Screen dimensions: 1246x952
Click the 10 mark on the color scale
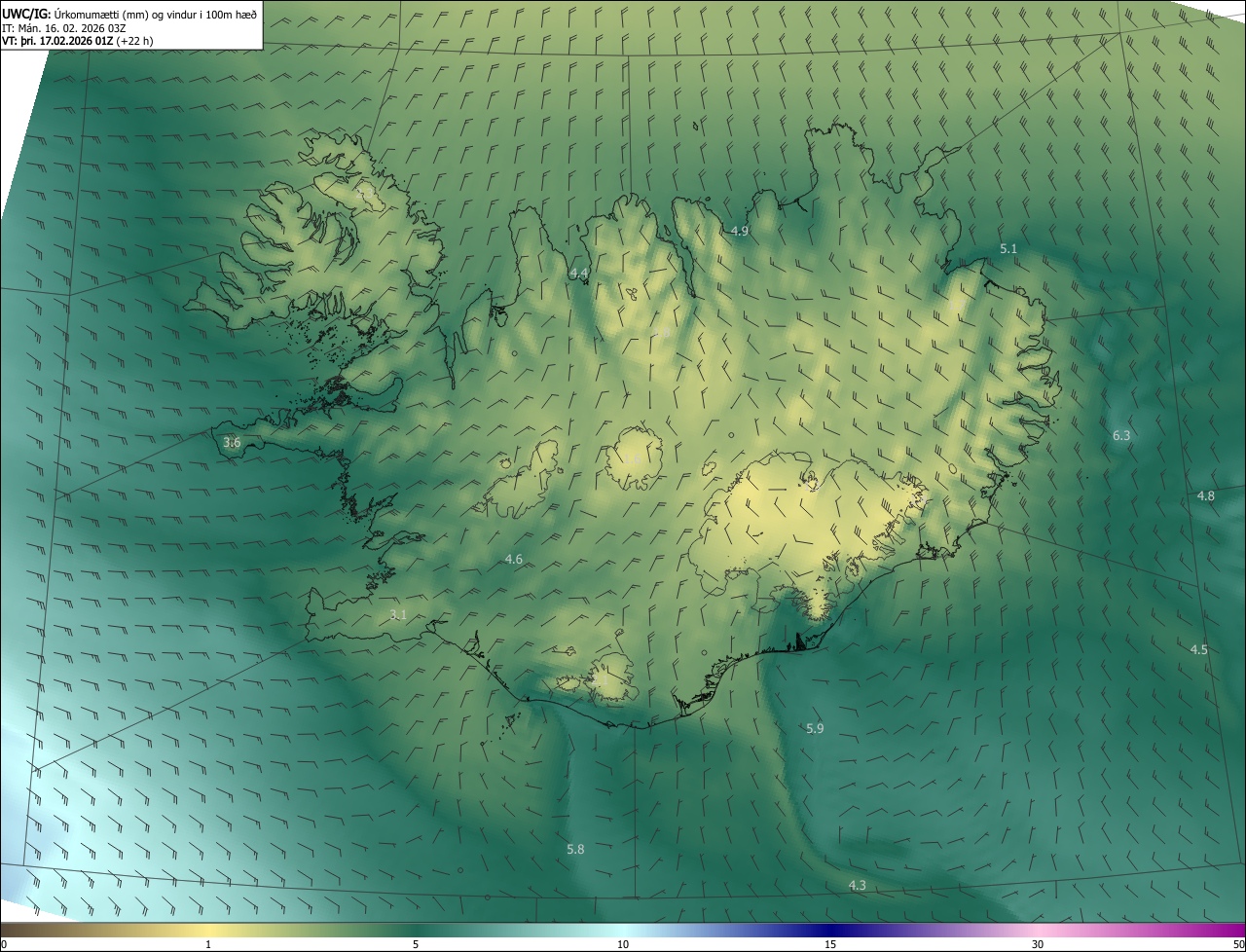click(623, 944)
